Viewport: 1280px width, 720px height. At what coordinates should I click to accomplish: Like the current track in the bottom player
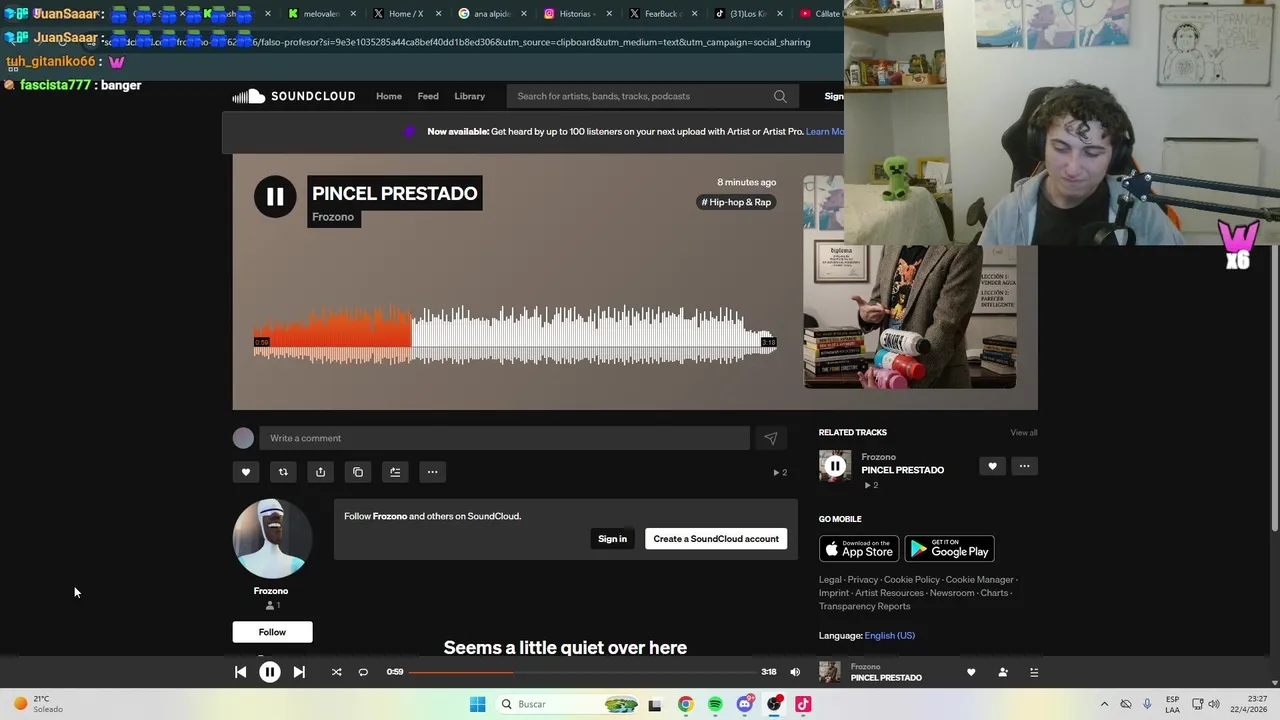(x=971, y=672)
